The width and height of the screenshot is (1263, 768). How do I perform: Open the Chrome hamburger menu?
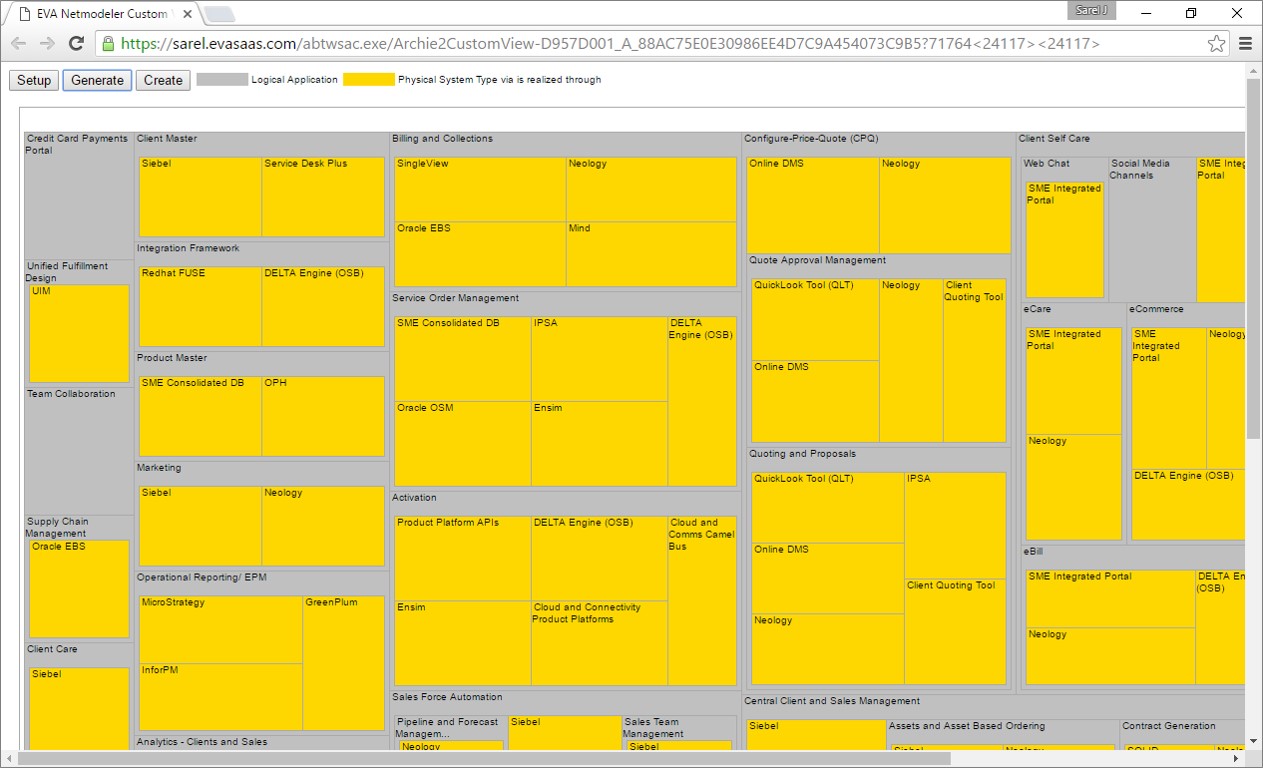[x=1245, y=44]
